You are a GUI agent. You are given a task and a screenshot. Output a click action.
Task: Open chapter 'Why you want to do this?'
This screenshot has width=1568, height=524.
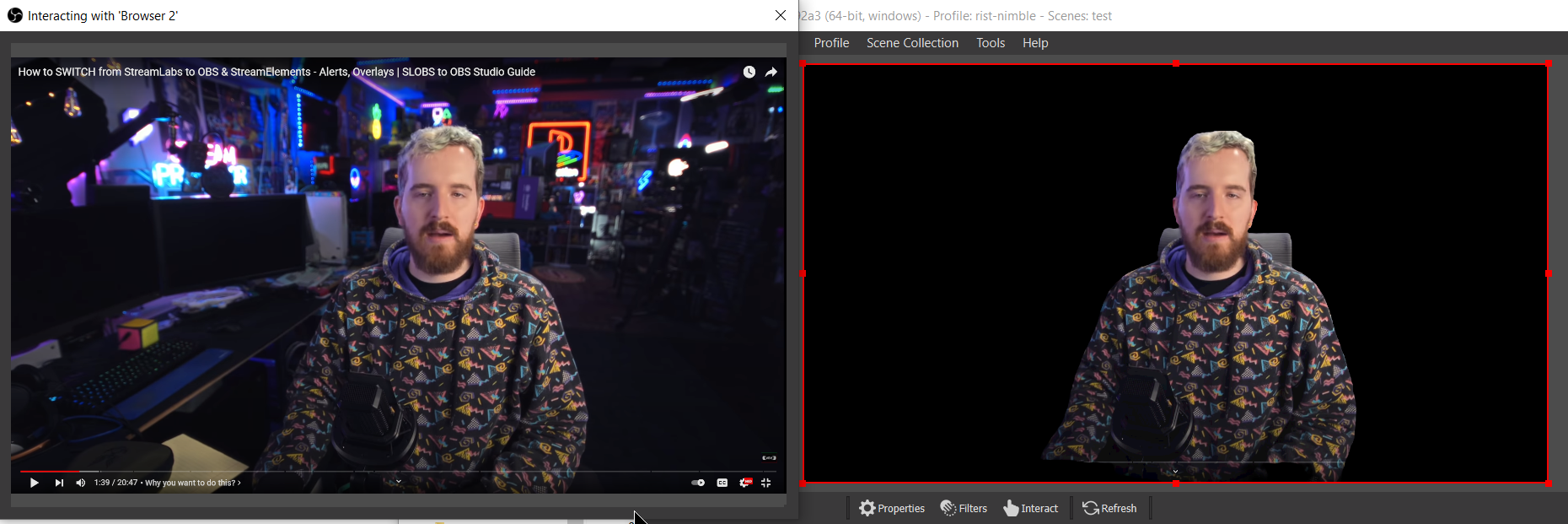coord(193,483)
